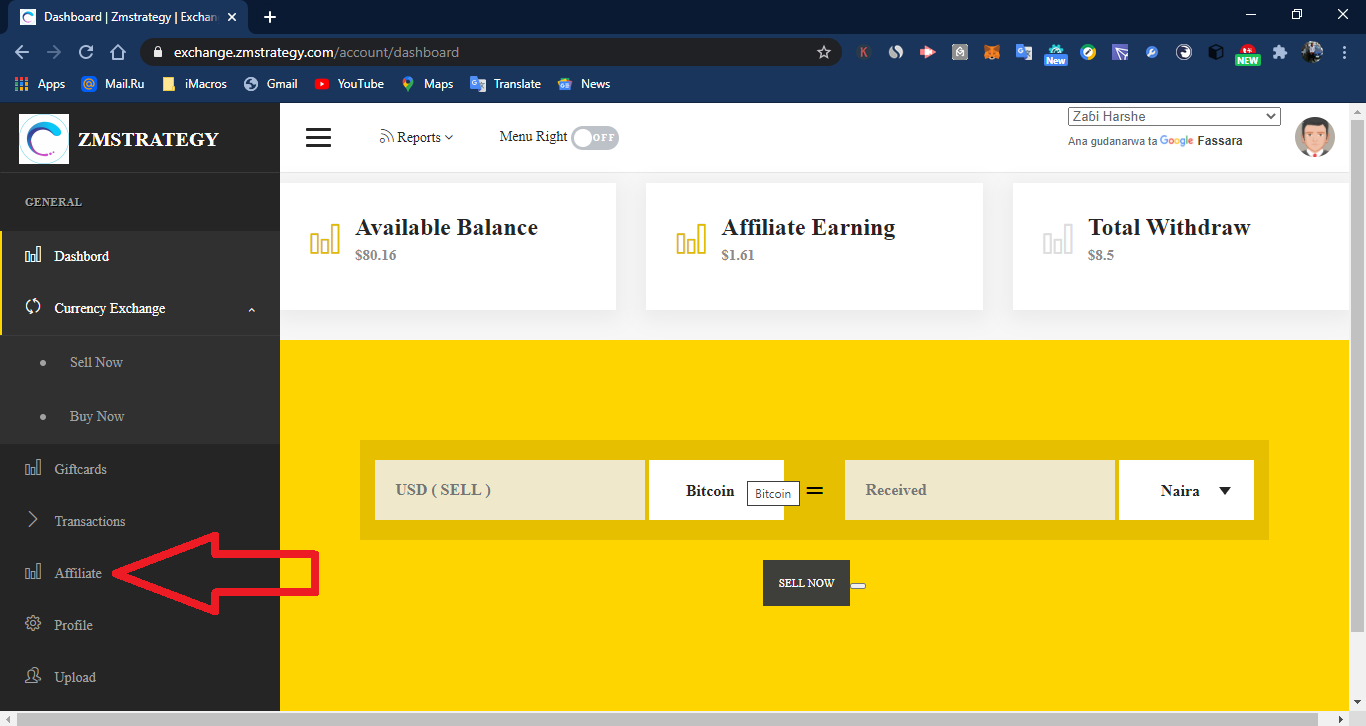
Task: Open the user avatar profile picture
Action: [1314, 137]
